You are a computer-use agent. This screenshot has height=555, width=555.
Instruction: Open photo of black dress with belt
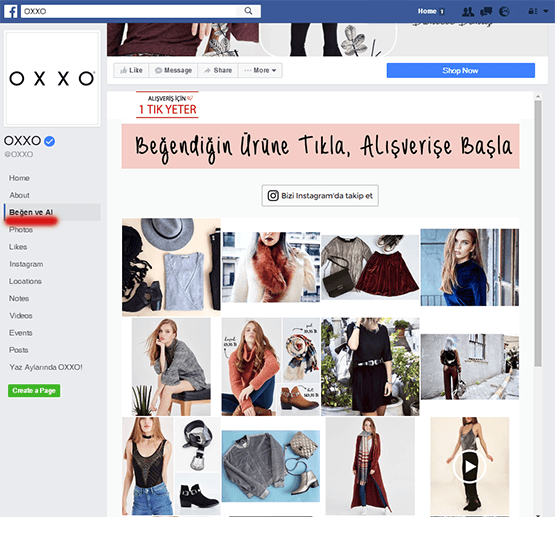(x=370, y=366)
